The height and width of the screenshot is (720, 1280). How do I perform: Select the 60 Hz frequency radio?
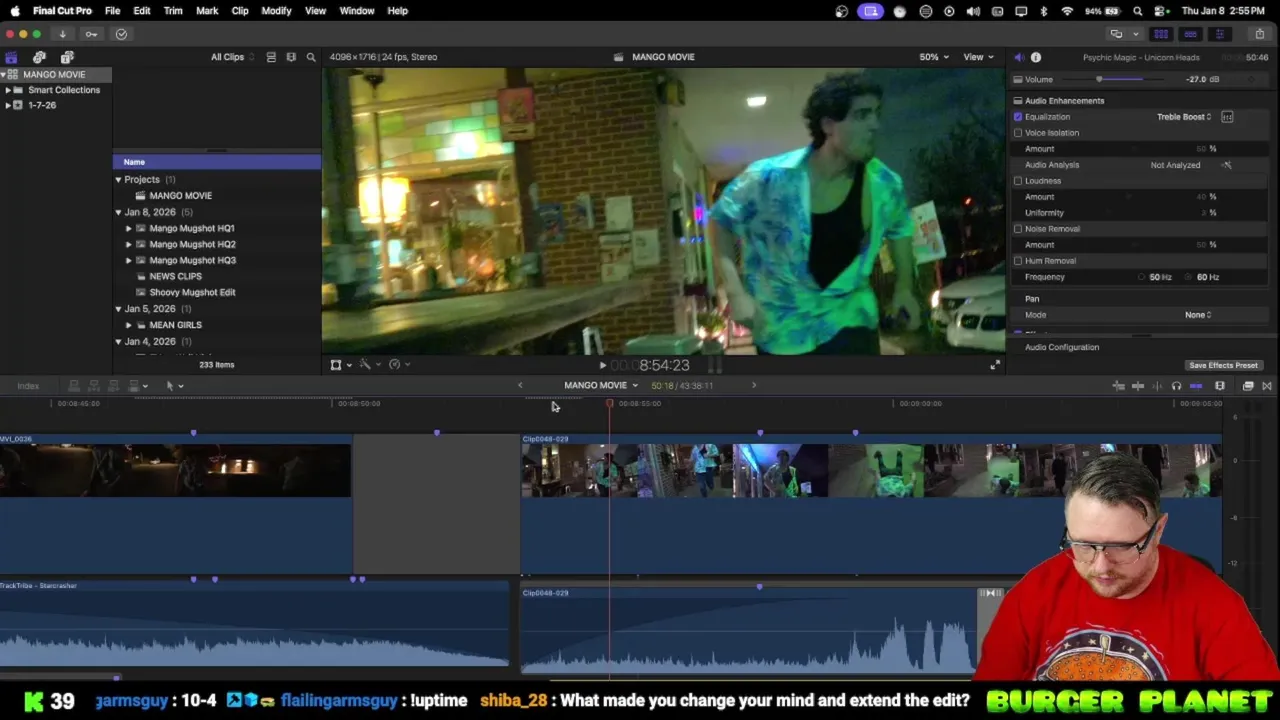point(1189,277)
